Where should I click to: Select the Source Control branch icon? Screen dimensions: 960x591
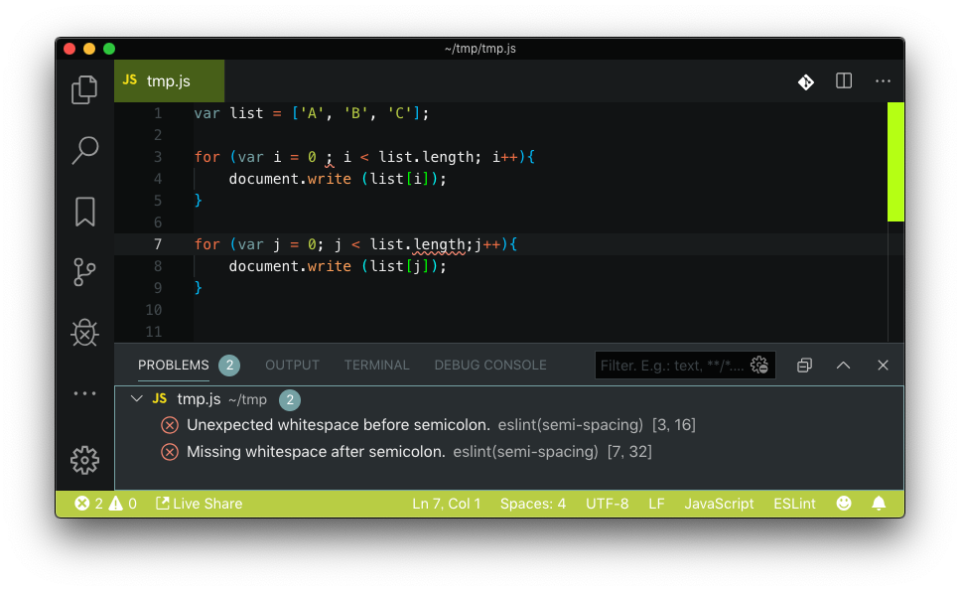click(84, 272)
